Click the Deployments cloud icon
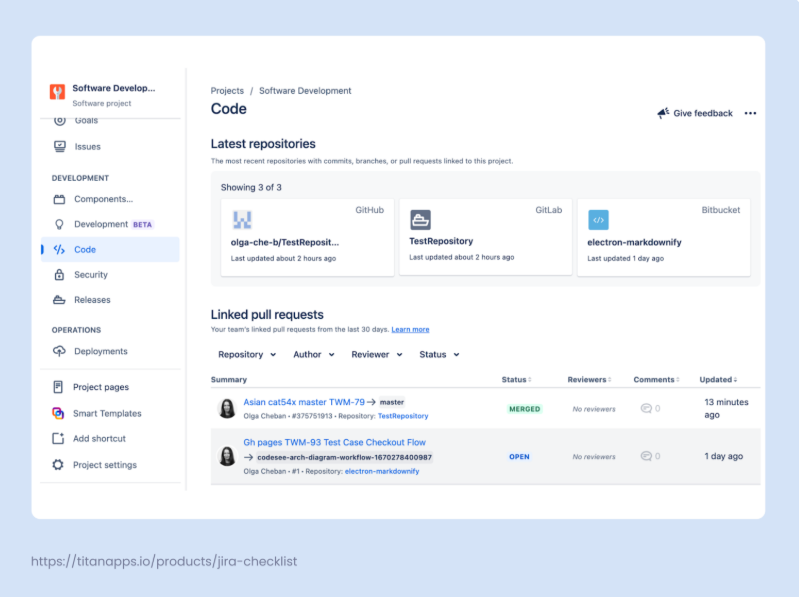799x597 pixels. coord(59,352)
